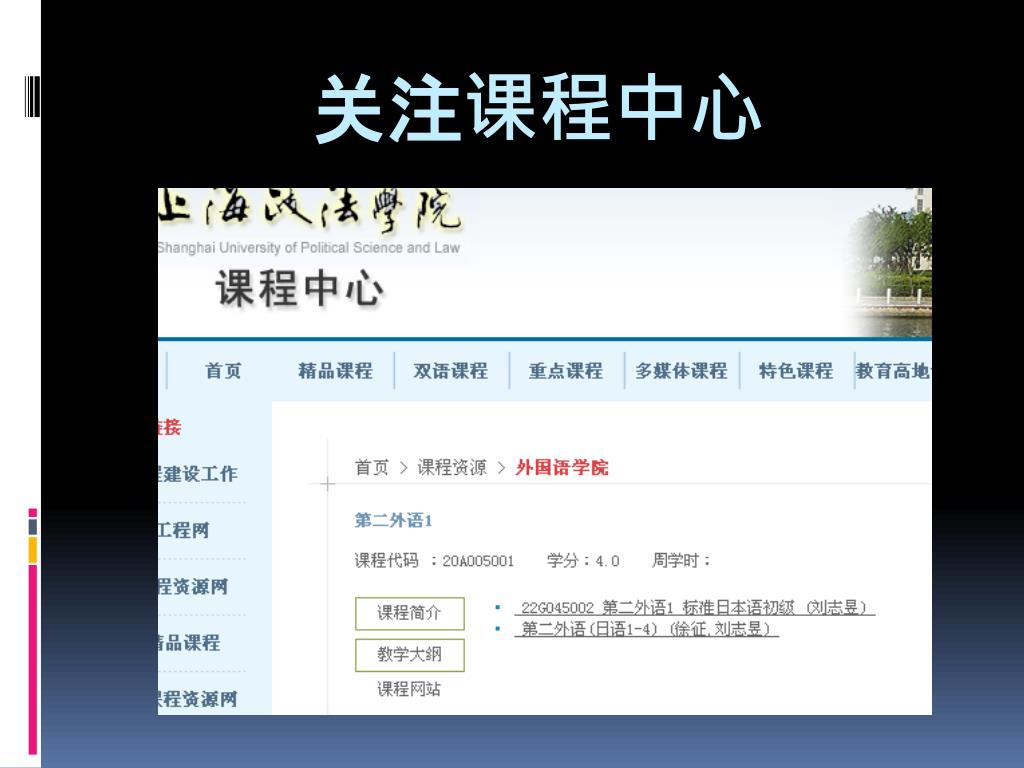Click the calligraphy university logo
1024x768 pixels.
[x=310, y=210]
